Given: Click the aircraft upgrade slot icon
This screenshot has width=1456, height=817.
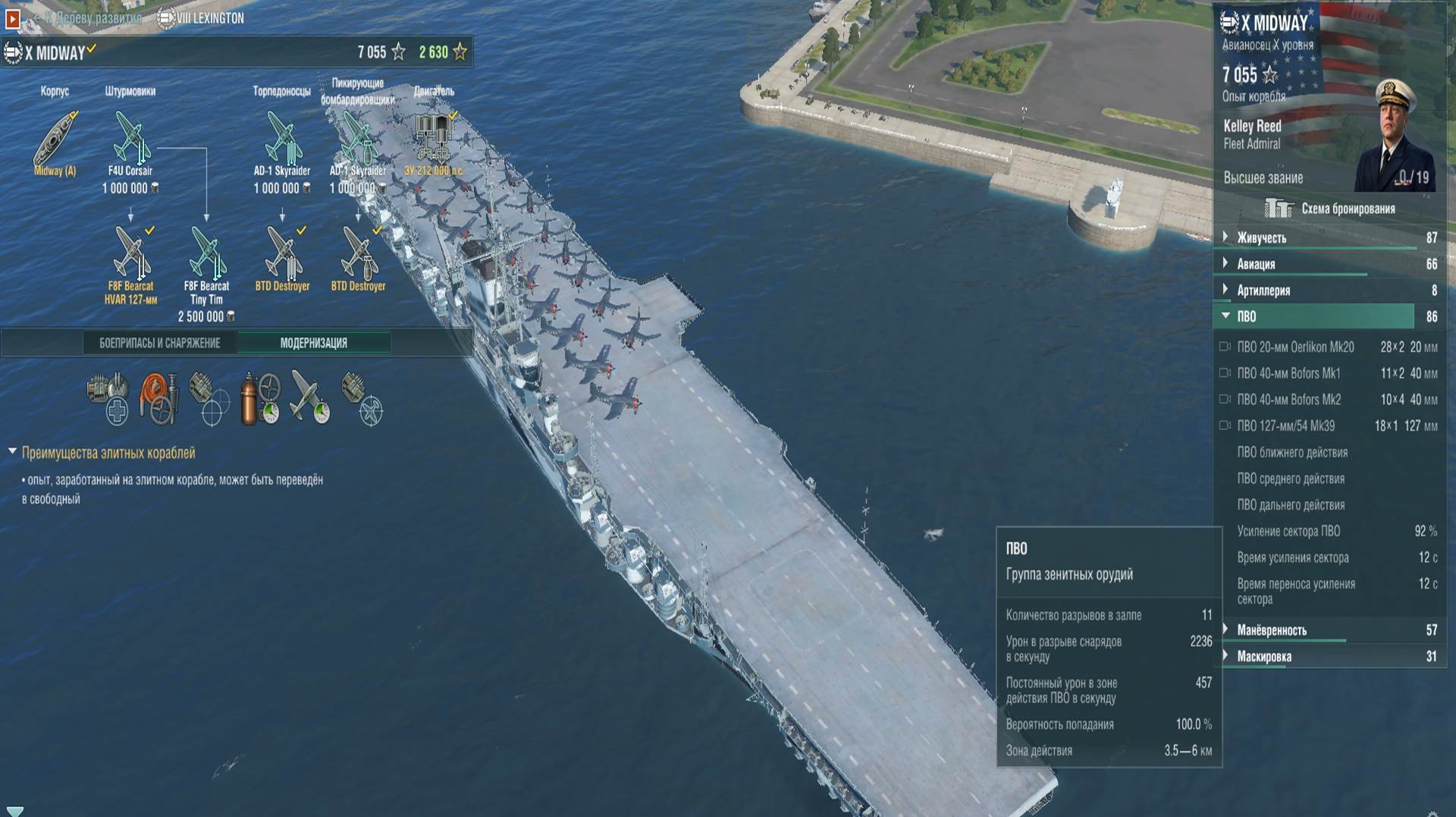Looking at the screenshot, I should pyautogui.click(x=309, y=398).
